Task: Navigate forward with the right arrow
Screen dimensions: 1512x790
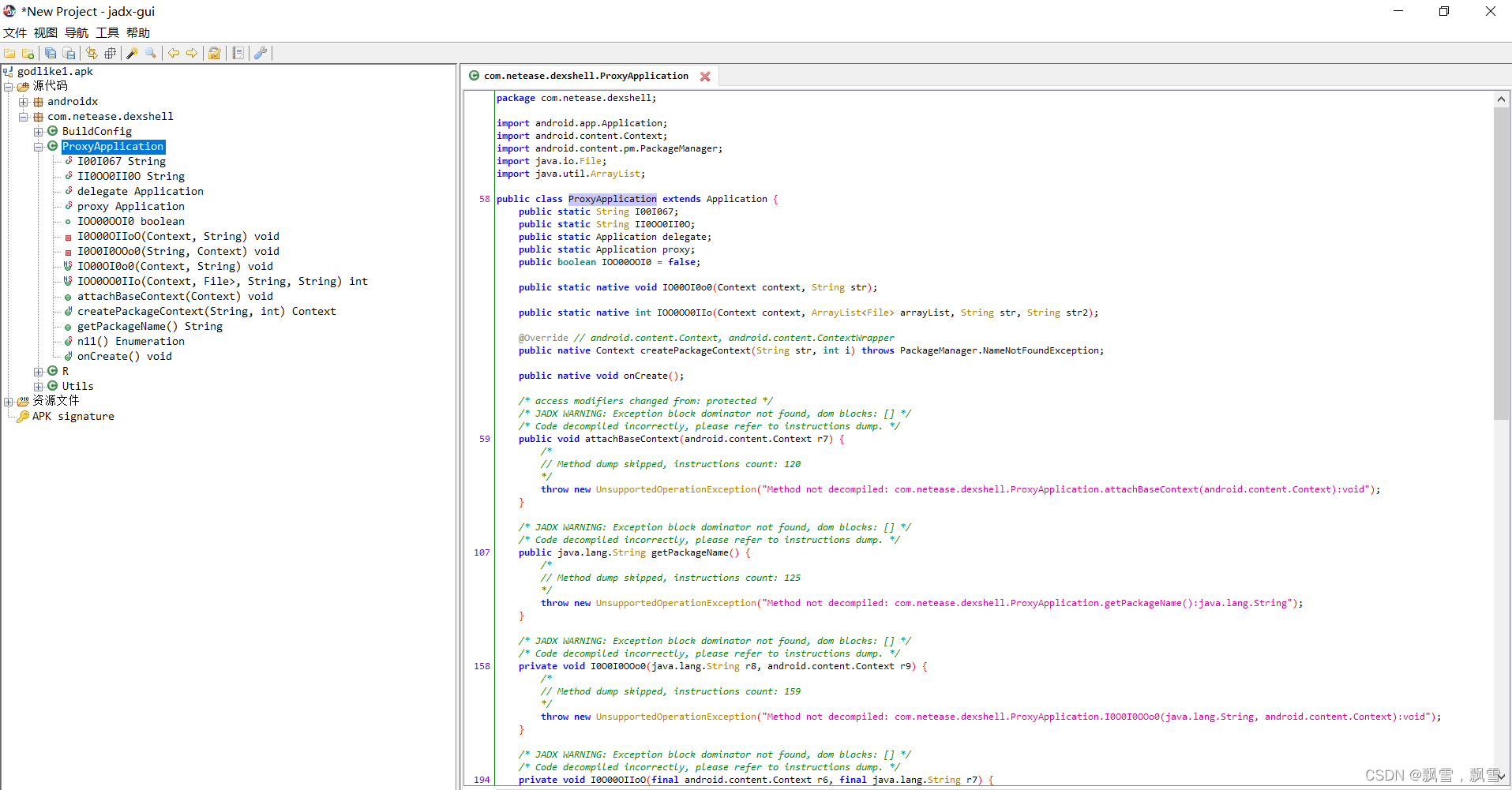Action: [192, 53]
